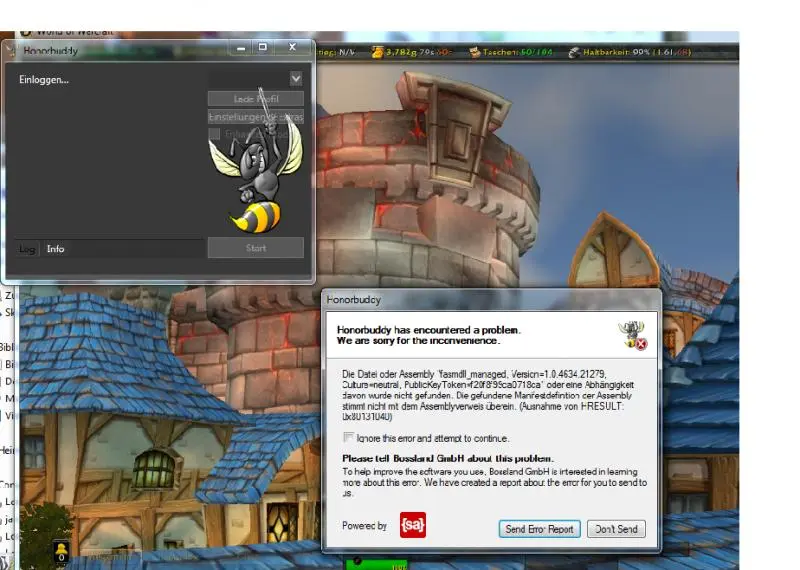800x570 pixels.
Task: Click Send Error Report button
Action: click(x=539, y=529)
